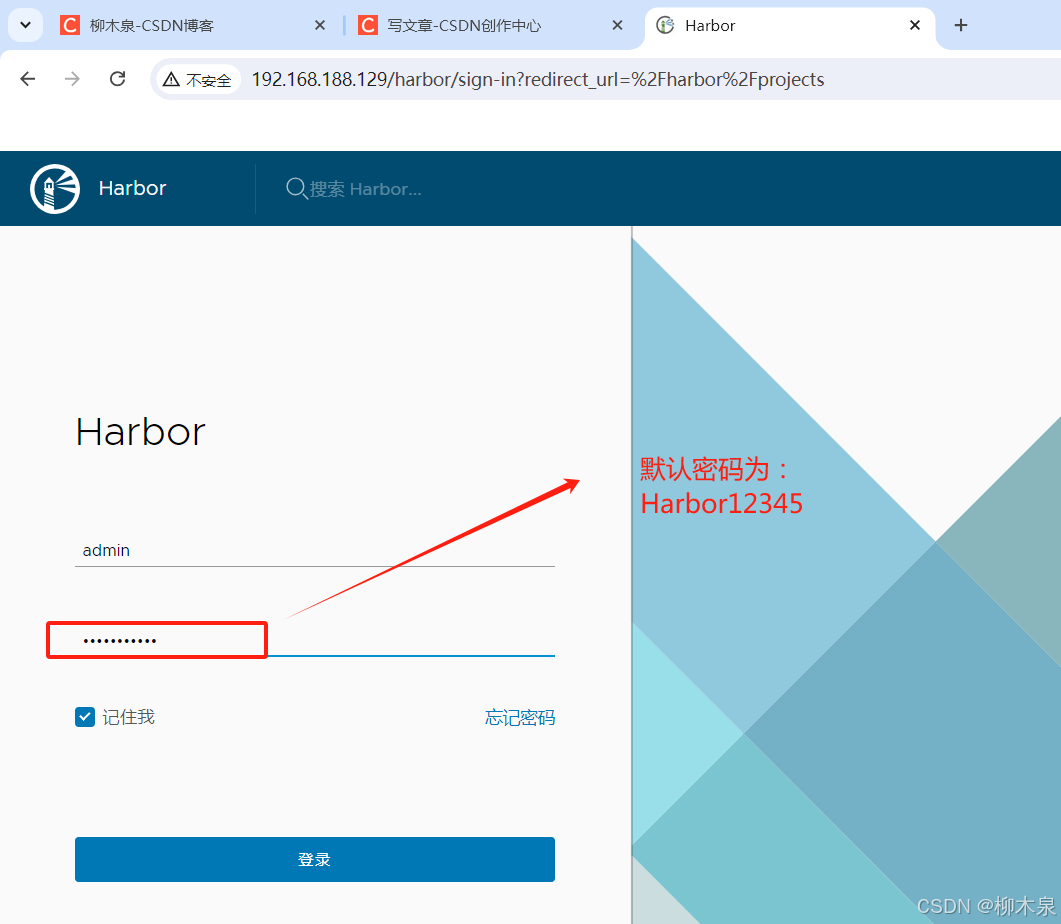Select the Harbor browser tab
This screenshot has width=1061, height=924.
coord(789,26)
